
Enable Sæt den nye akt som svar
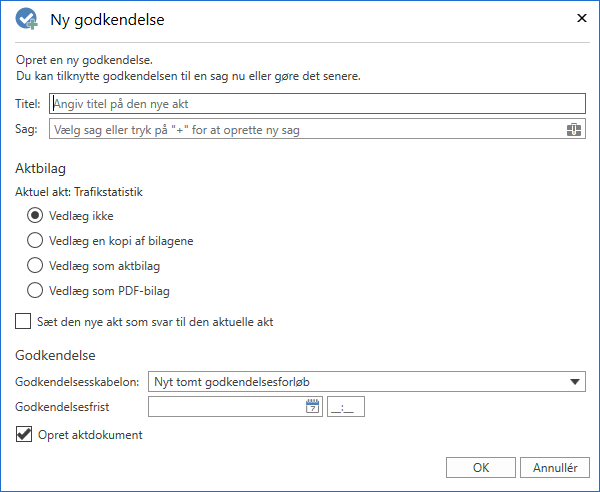23,322
